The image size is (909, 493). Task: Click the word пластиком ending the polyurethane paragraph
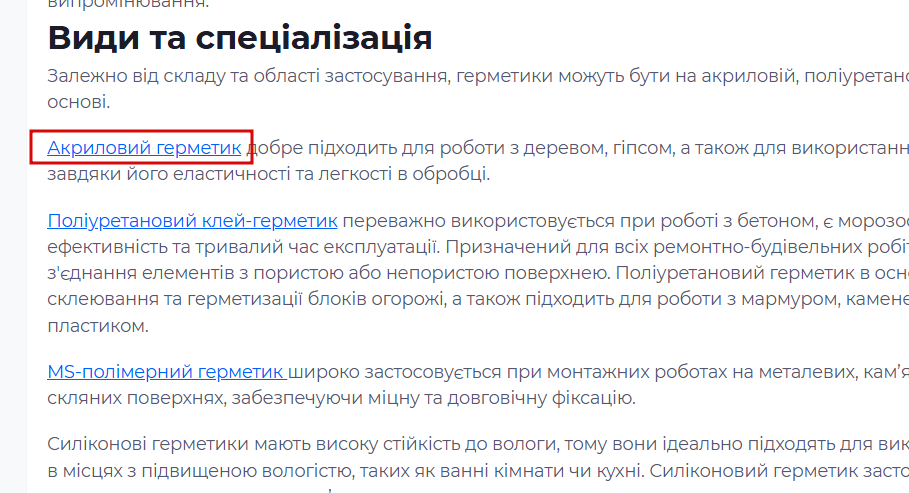pyautogui.click(x=98, y=326)
